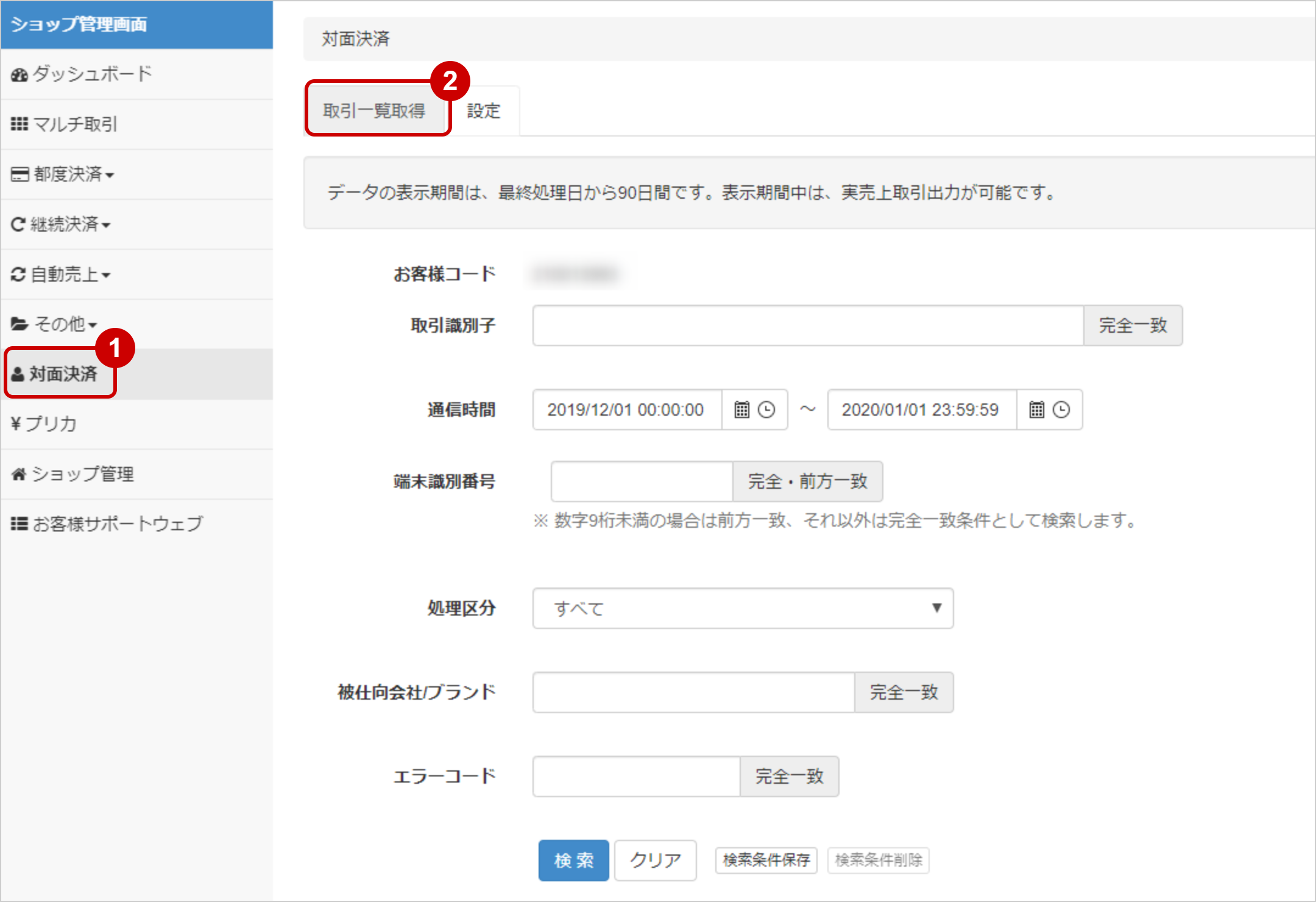The height and width of the screenshot is (902, 1316).
Task: Switch to the 設定 tab
Action: click(484, 111)
